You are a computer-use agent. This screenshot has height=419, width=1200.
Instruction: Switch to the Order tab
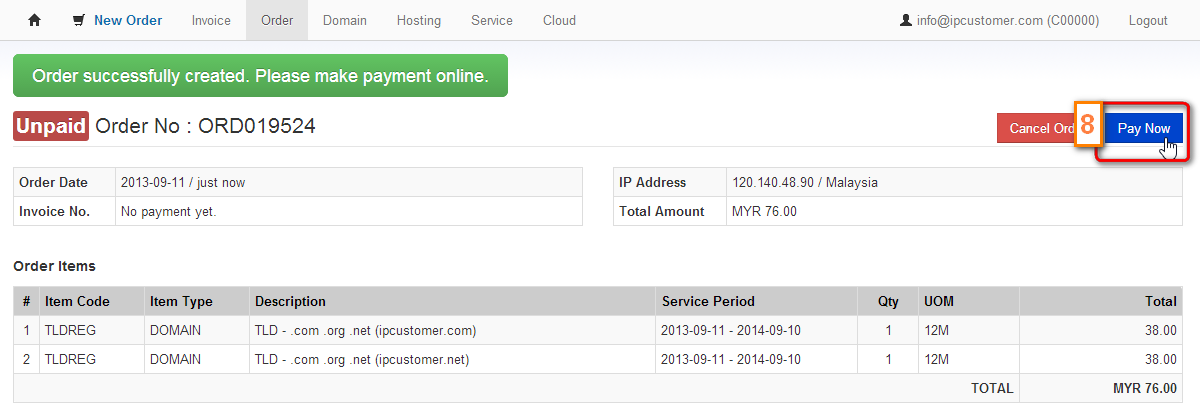(277, 20)
